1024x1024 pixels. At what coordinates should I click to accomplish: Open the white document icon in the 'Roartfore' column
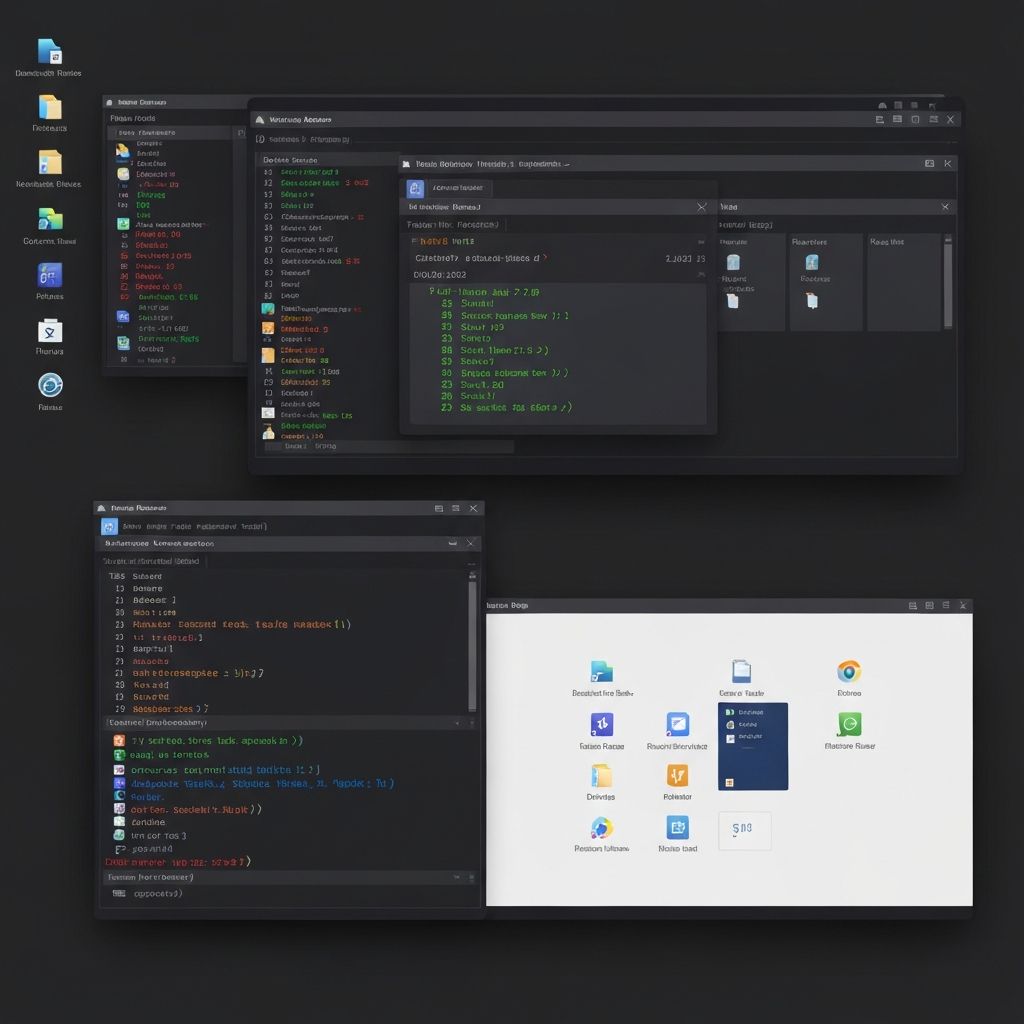tap(812, 301)
